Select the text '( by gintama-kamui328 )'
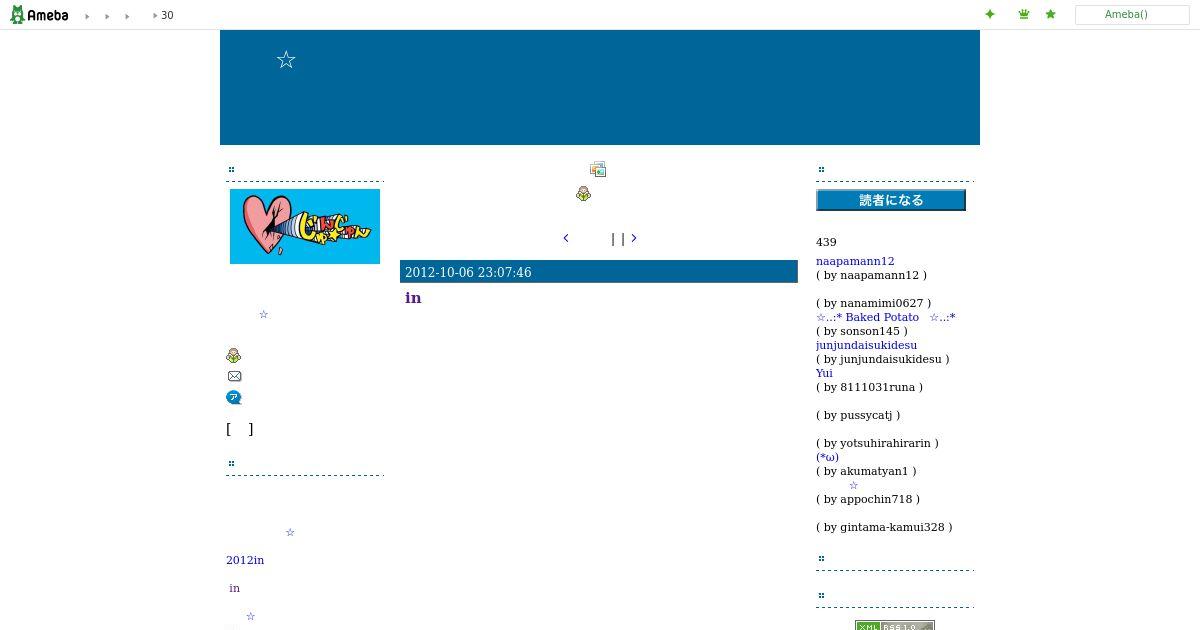The height and width of the screenshot is (630, 1200). coord(884,527)
